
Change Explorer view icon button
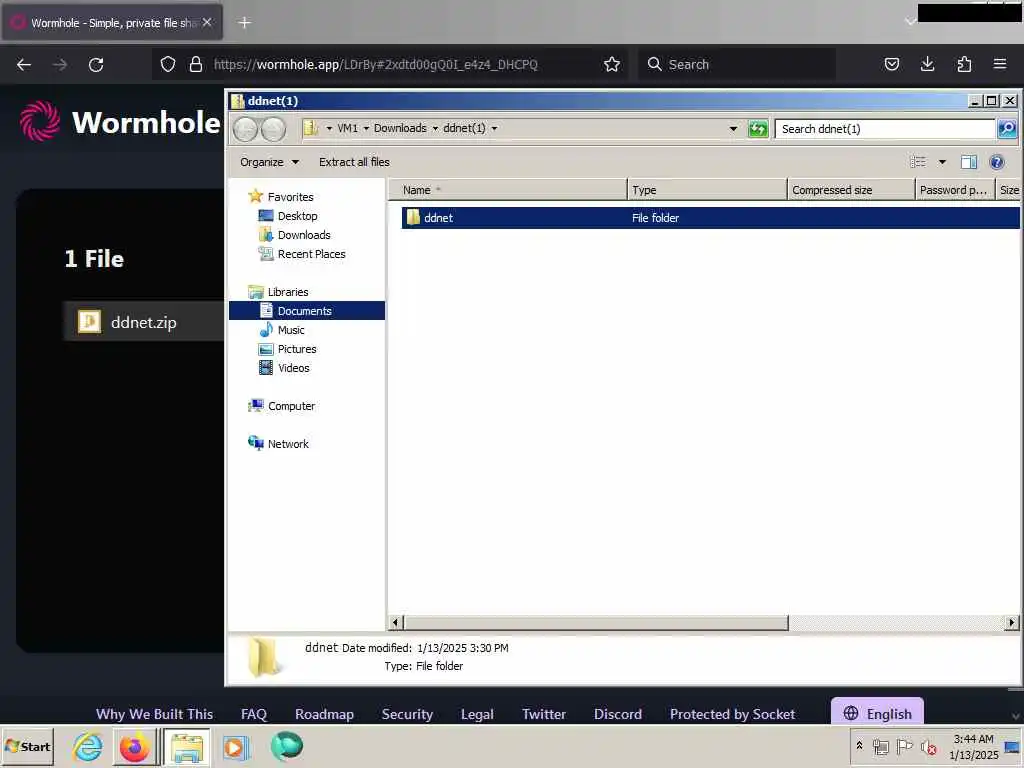[x=918, y=162]
